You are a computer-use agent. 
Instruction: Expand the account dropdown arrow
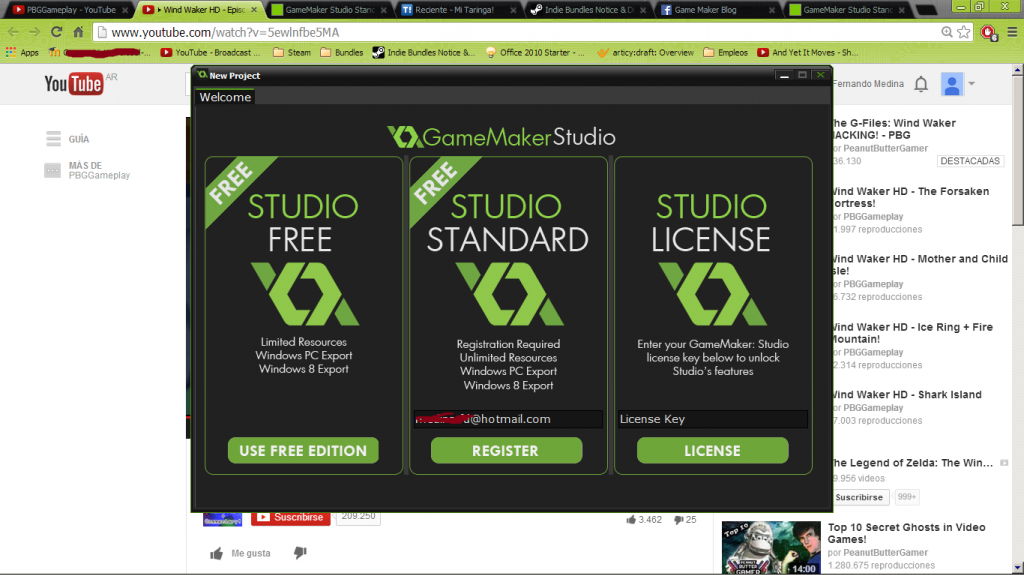pyautogui.click(x=972, y=84)
